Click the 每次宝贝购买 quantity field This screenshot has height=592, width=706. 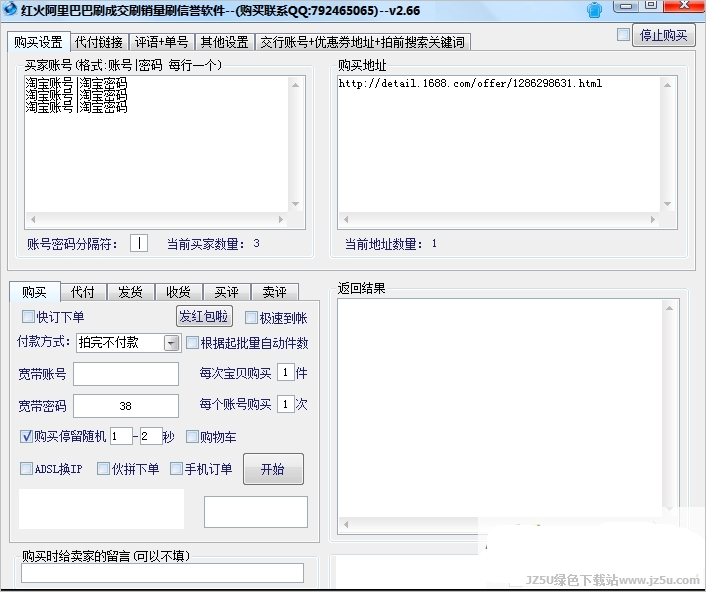[x=285, y=373]
